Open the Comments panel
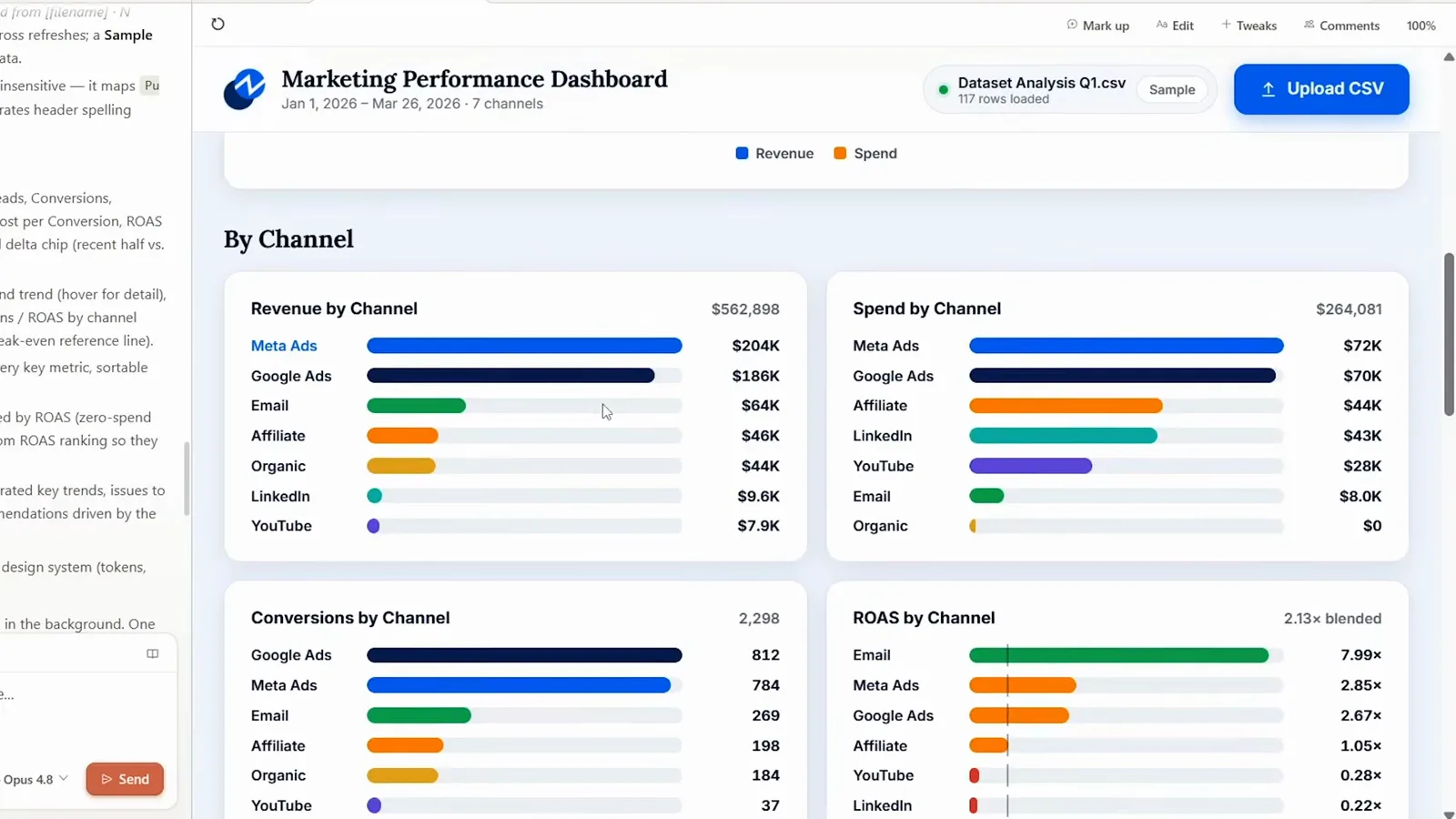 pyautogui.click(x=1341, y=25)
